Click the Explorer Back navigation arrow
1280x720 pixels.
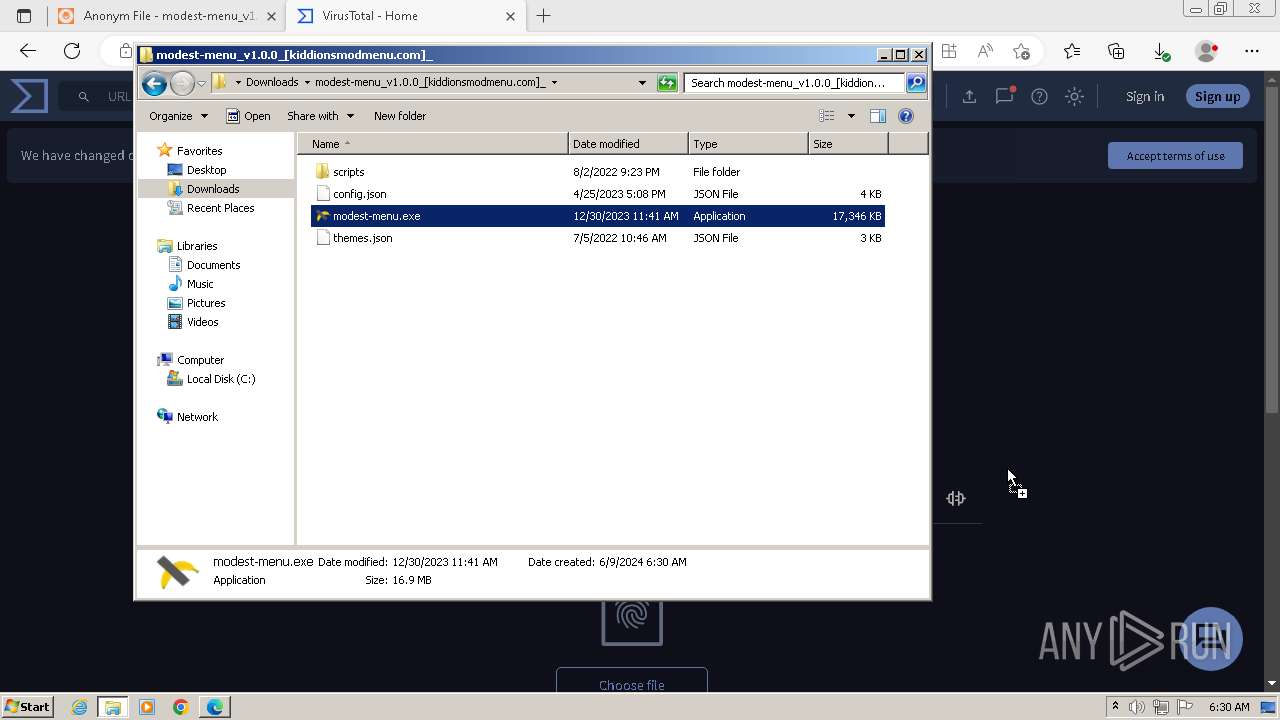point(154,83)
